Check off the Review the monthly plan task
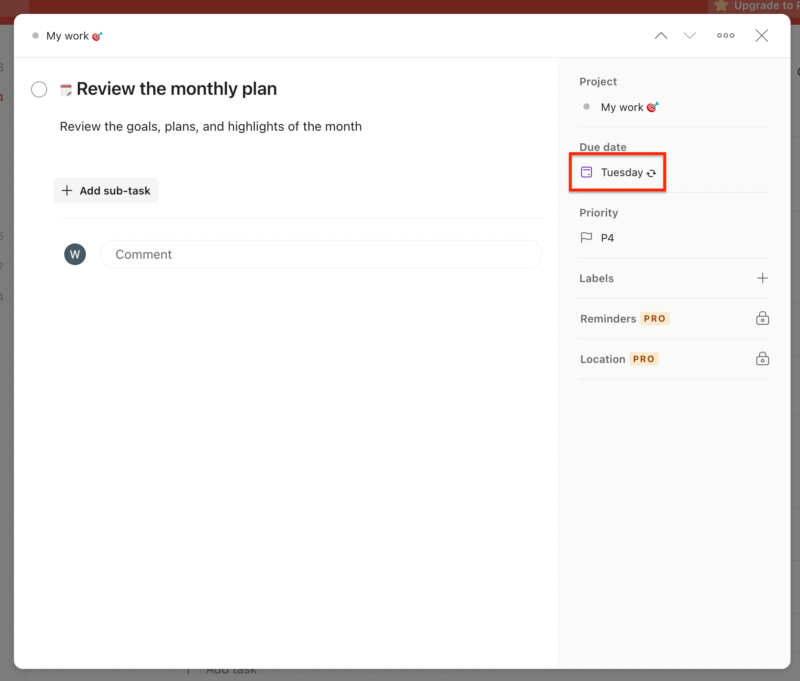The image size is (800, 681). pos(39,89)
